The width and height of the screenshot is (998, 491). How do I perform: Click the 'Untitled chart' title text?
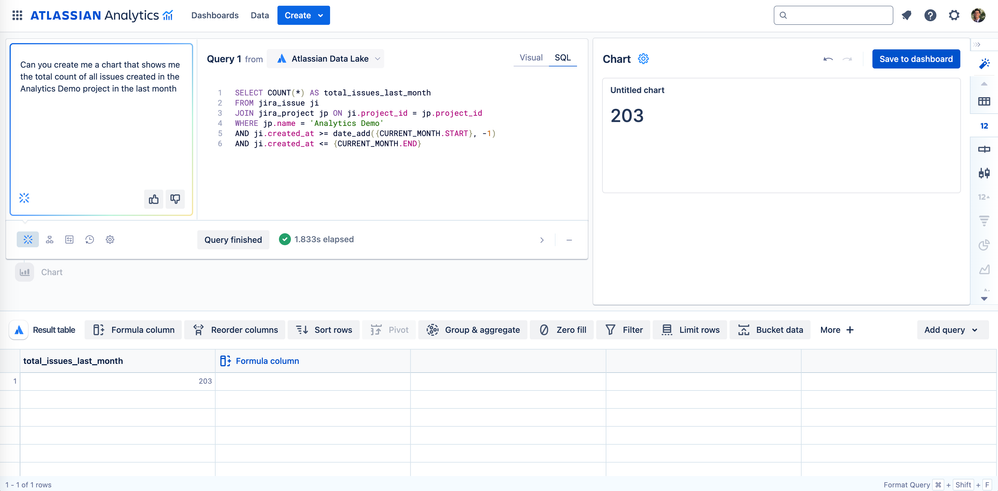pos(637,90)
